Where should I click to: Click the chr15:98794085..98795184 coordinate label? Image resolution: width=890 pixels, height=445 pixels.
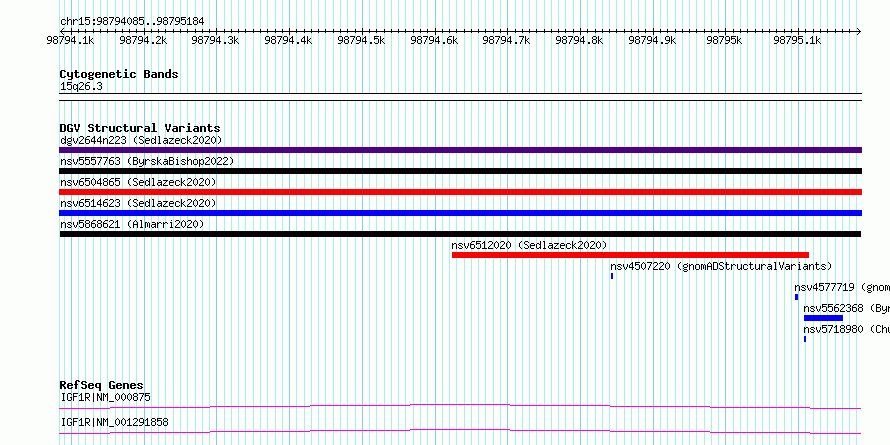132,22
